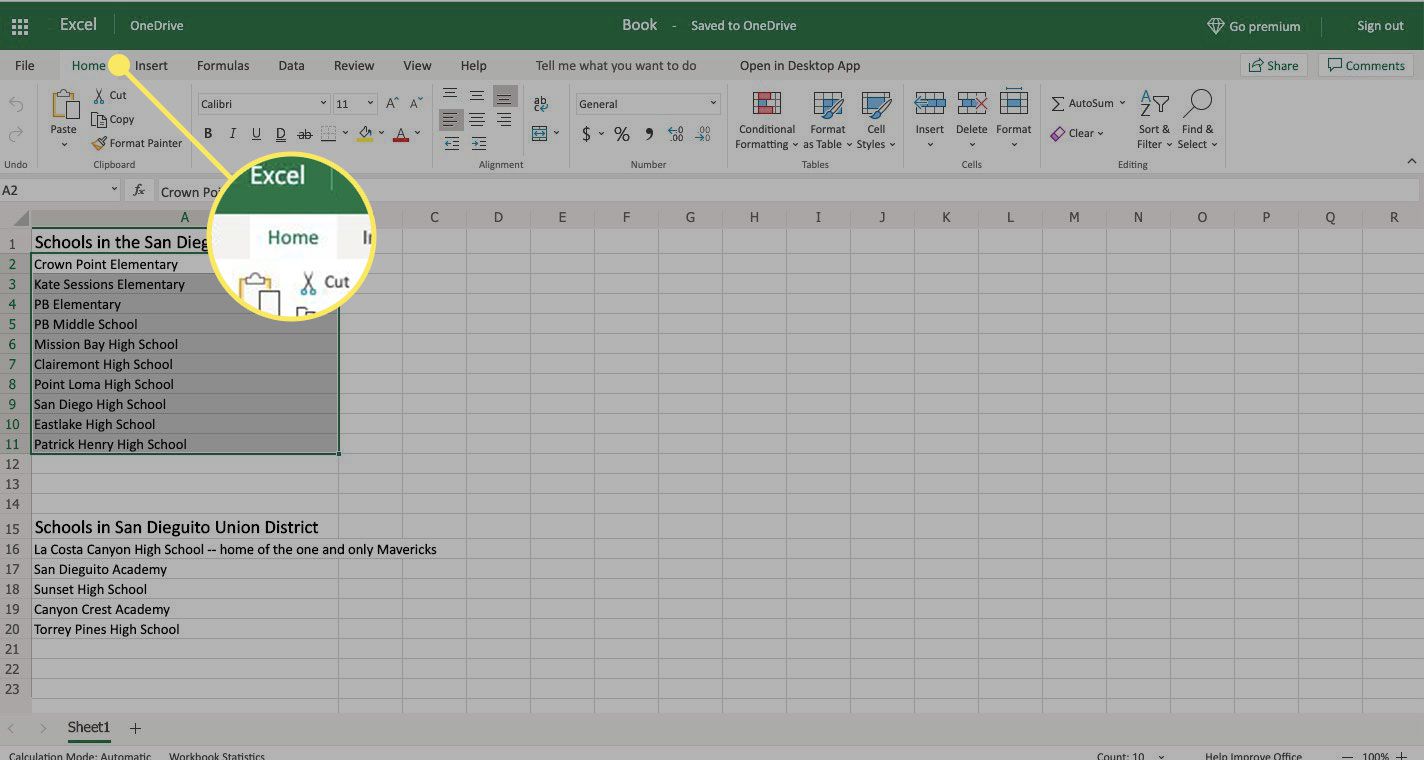Switch to the Formulas tab
The width and height of the screenshot is (1424, 760).
pyautogui.click(x=223, y=66)
